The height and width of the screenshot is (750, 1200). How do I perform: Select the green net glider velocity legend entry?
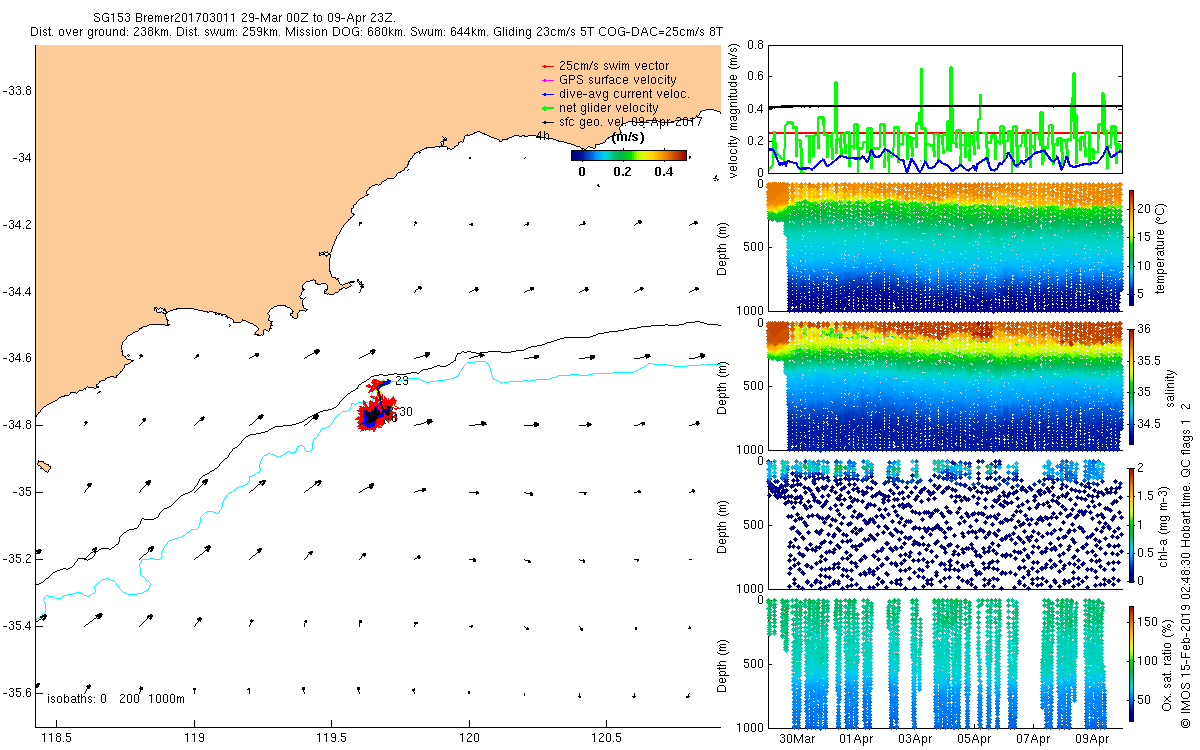coord(598,108)
